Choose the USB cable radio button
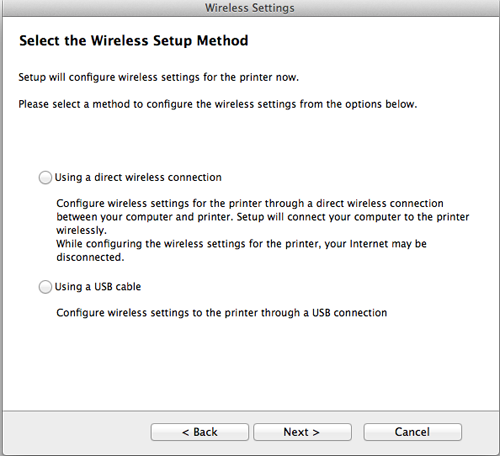500x456 pixels. pos(45,287)
